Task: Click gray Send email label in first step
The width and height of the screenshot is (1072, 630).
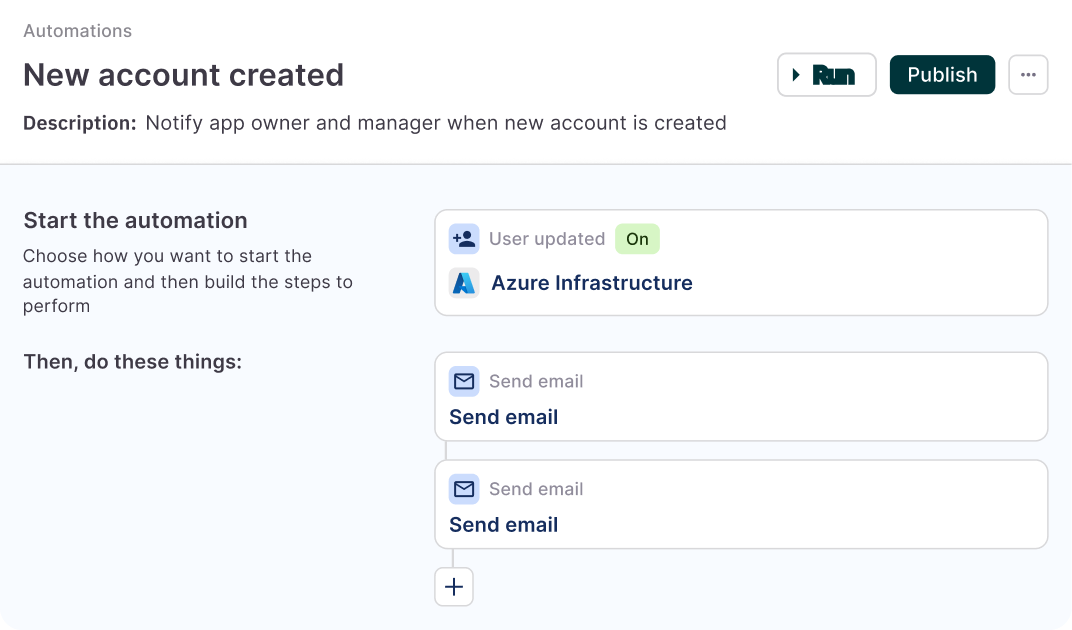Action: (535, 381)
